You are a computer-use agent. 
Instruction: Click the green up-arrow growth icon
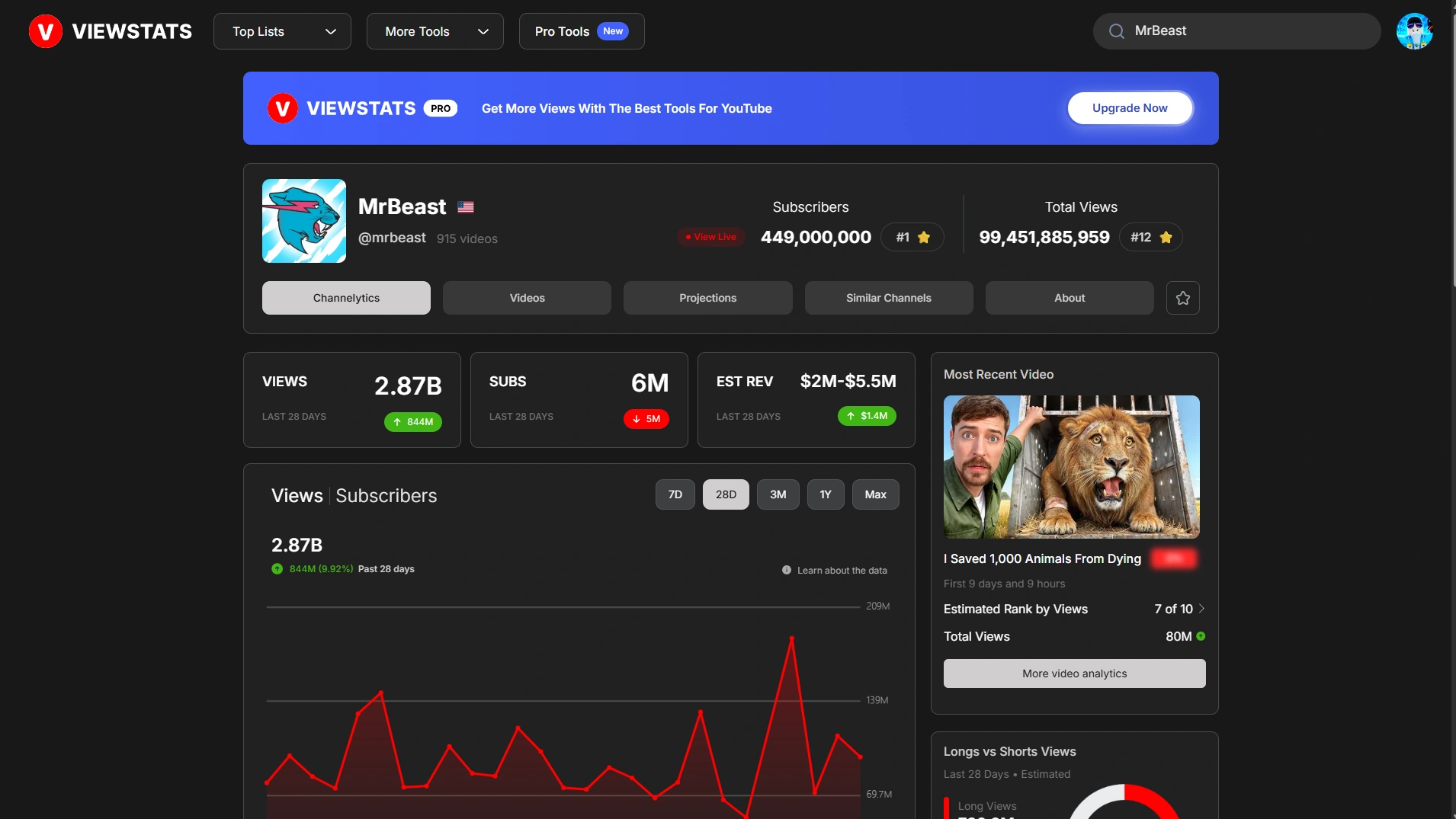coord(277,569)
